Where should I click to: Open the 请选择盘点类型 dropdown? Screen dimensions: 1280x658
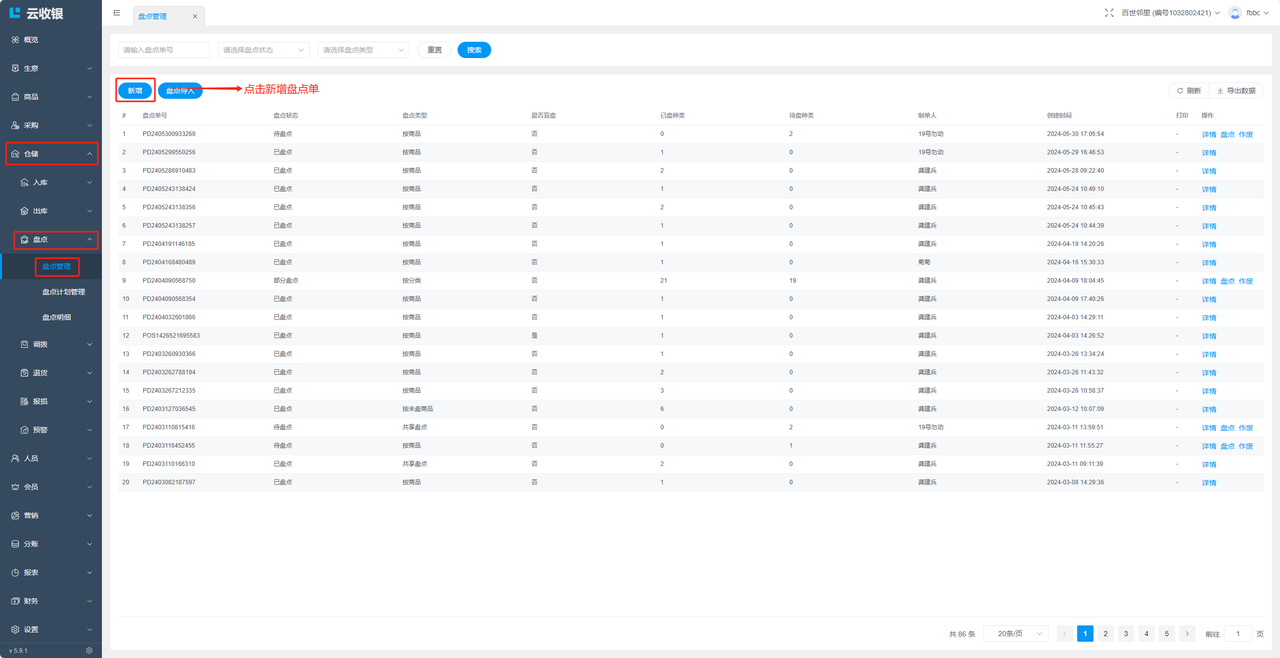tap(363, 50)
